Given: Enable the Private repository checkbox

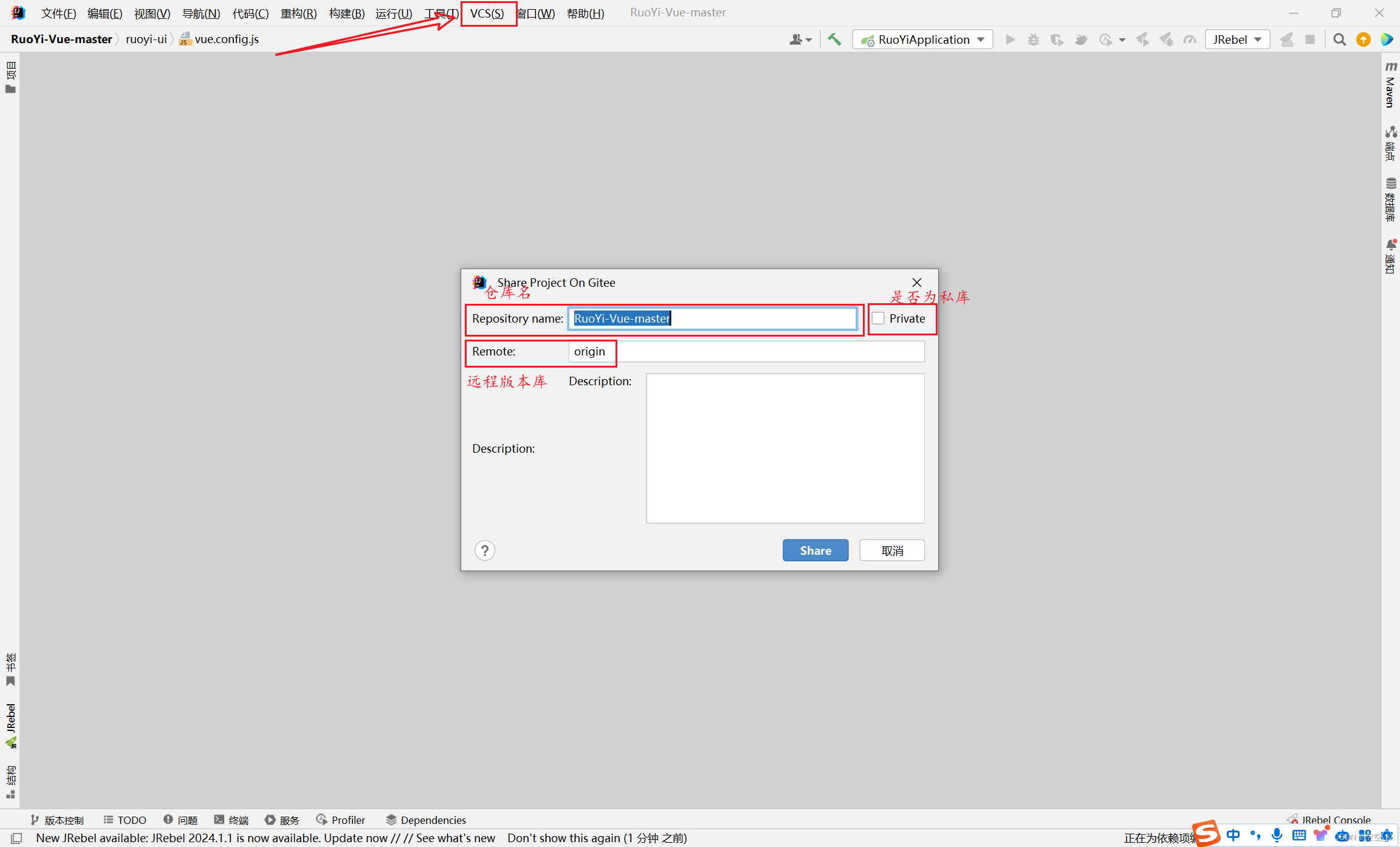Looking at the screenshot, I should [879, 318].
